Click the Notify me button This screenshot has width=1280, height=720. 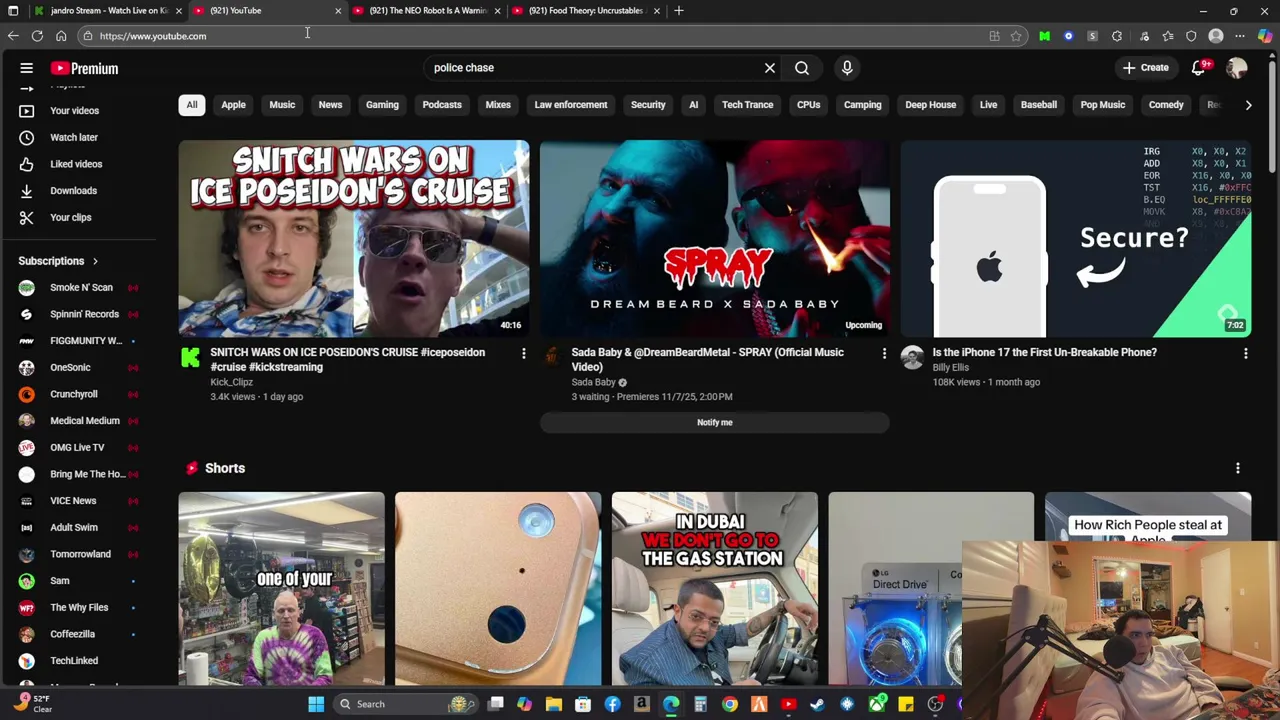(715, 422)
